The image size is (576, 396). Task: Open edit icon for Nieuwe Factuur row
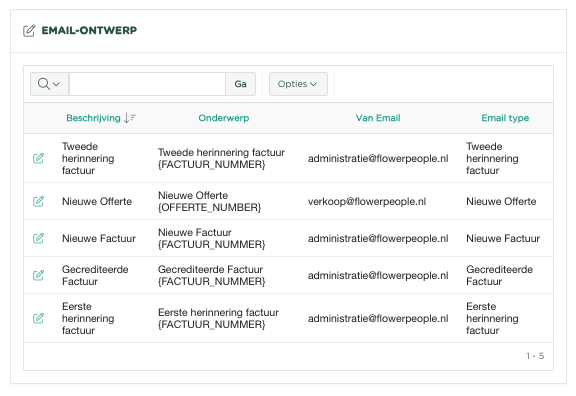click(x=38, y=238)
